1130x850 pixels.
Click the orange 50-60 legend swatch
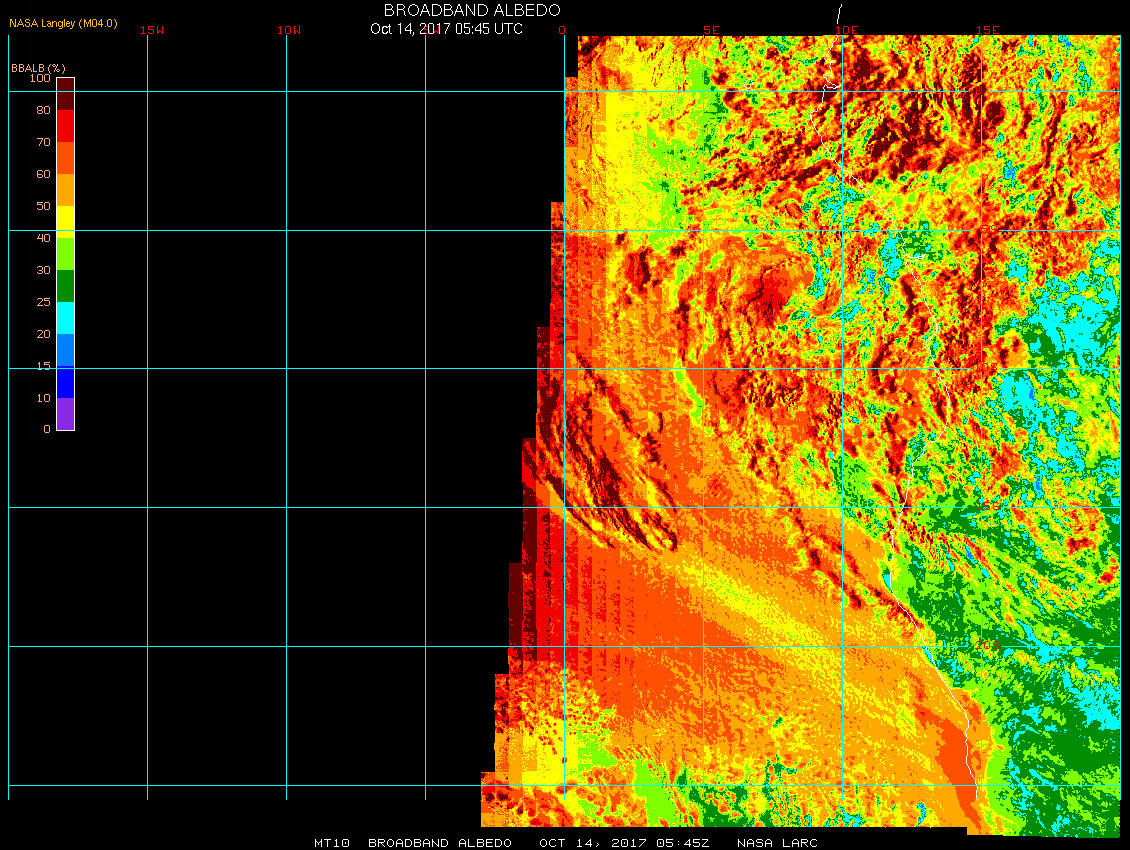(x=66, y=190)
